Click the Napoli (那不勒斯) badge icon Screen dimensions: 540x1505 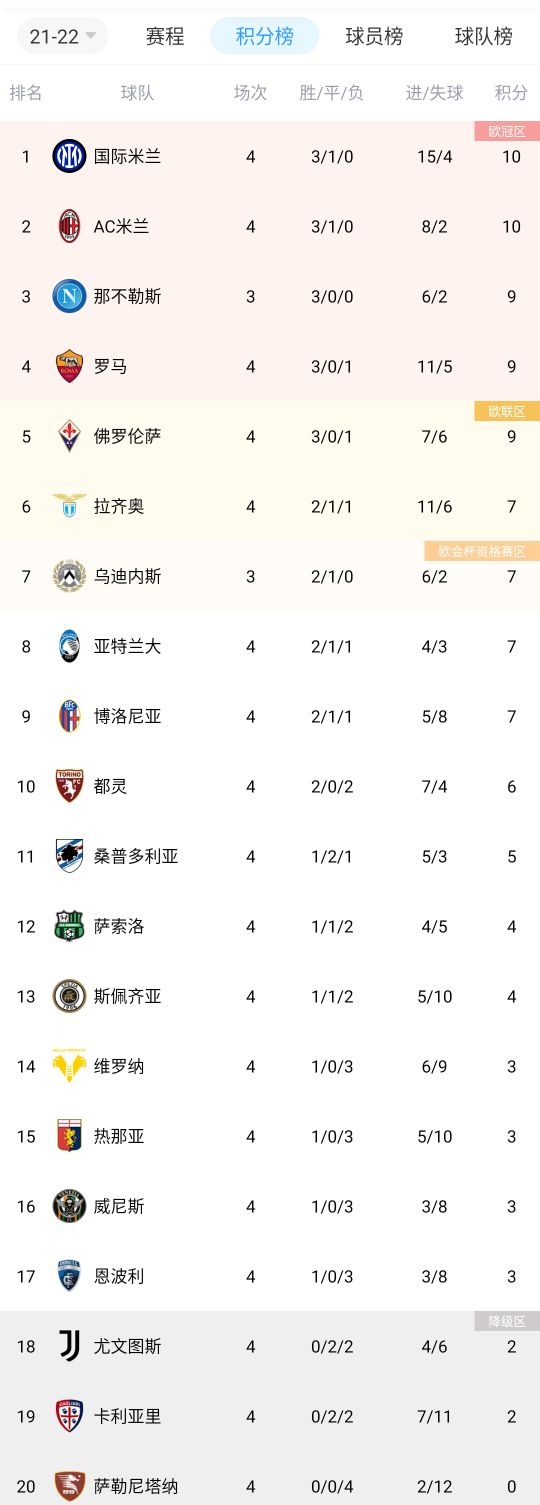pos(70,296)
